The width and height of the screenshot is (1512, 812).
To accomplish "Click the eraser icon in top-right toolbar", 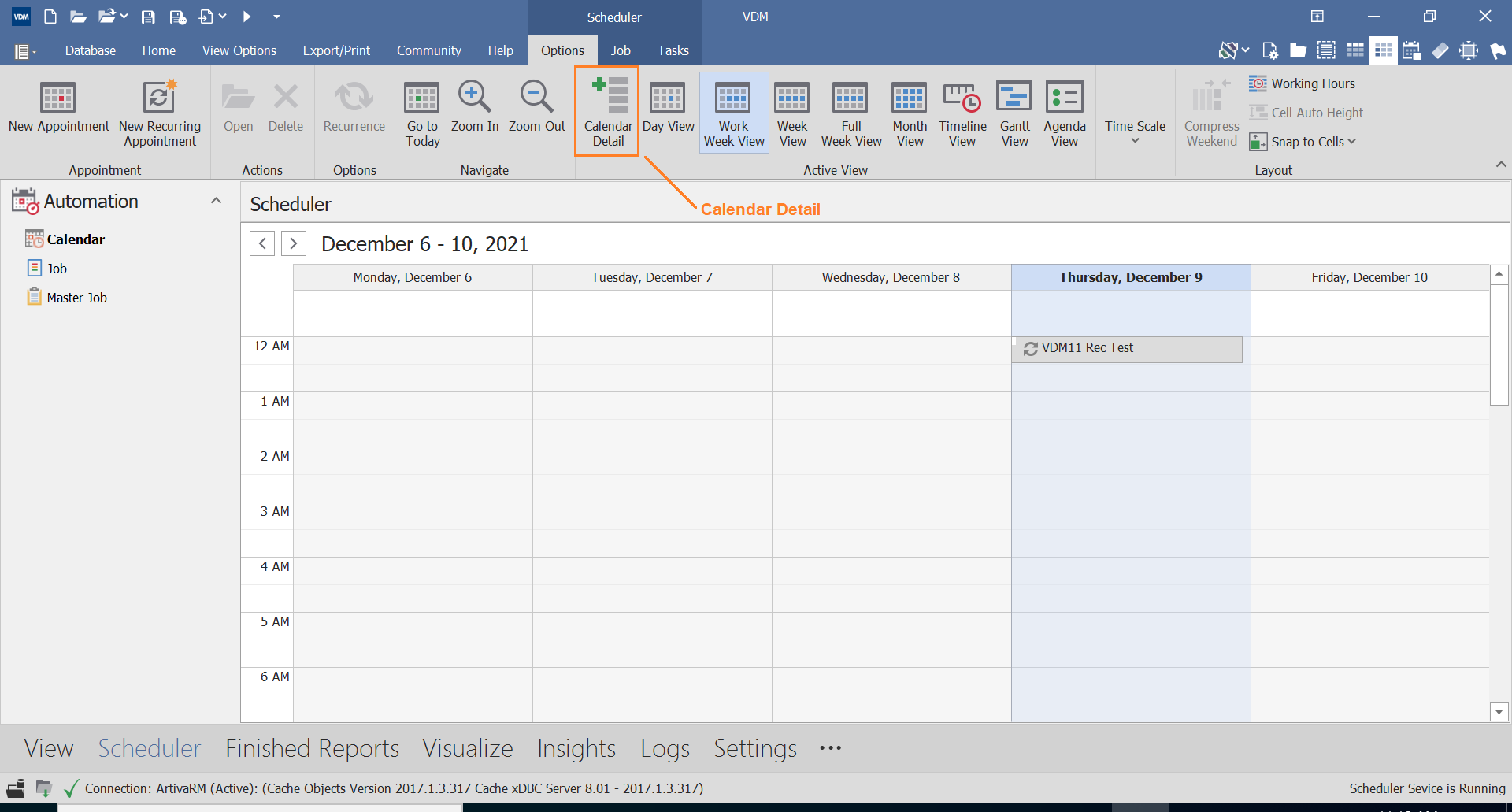I will coord(1440,50).
